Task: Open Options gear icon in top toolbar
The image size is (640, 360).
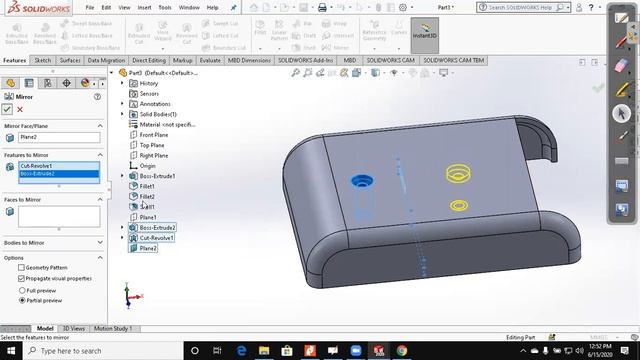Action: click(x=403, y=7)
